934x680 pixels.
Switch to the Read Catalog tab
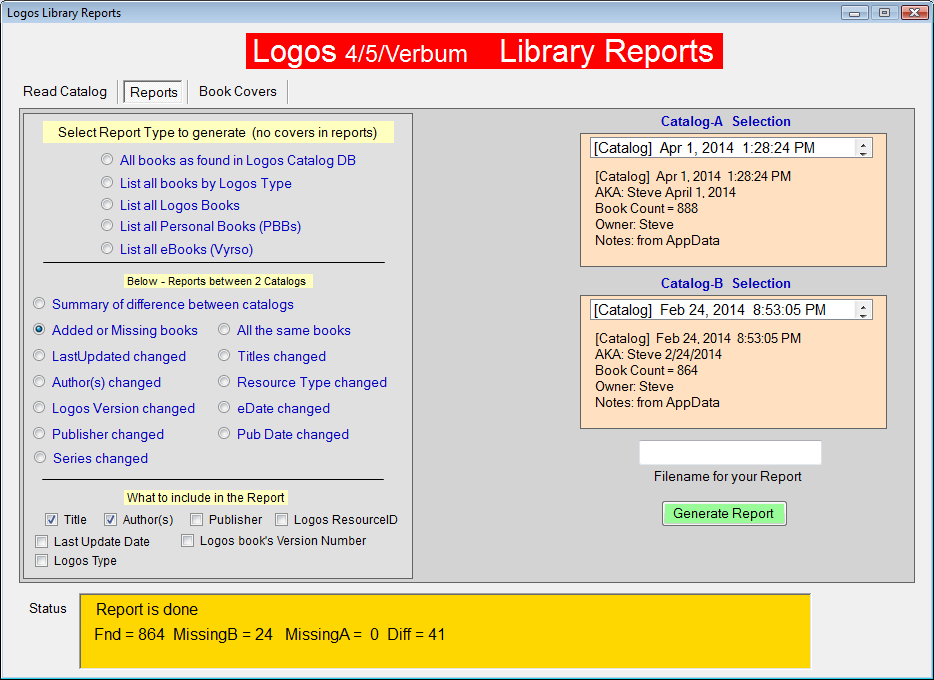point(65,92)
